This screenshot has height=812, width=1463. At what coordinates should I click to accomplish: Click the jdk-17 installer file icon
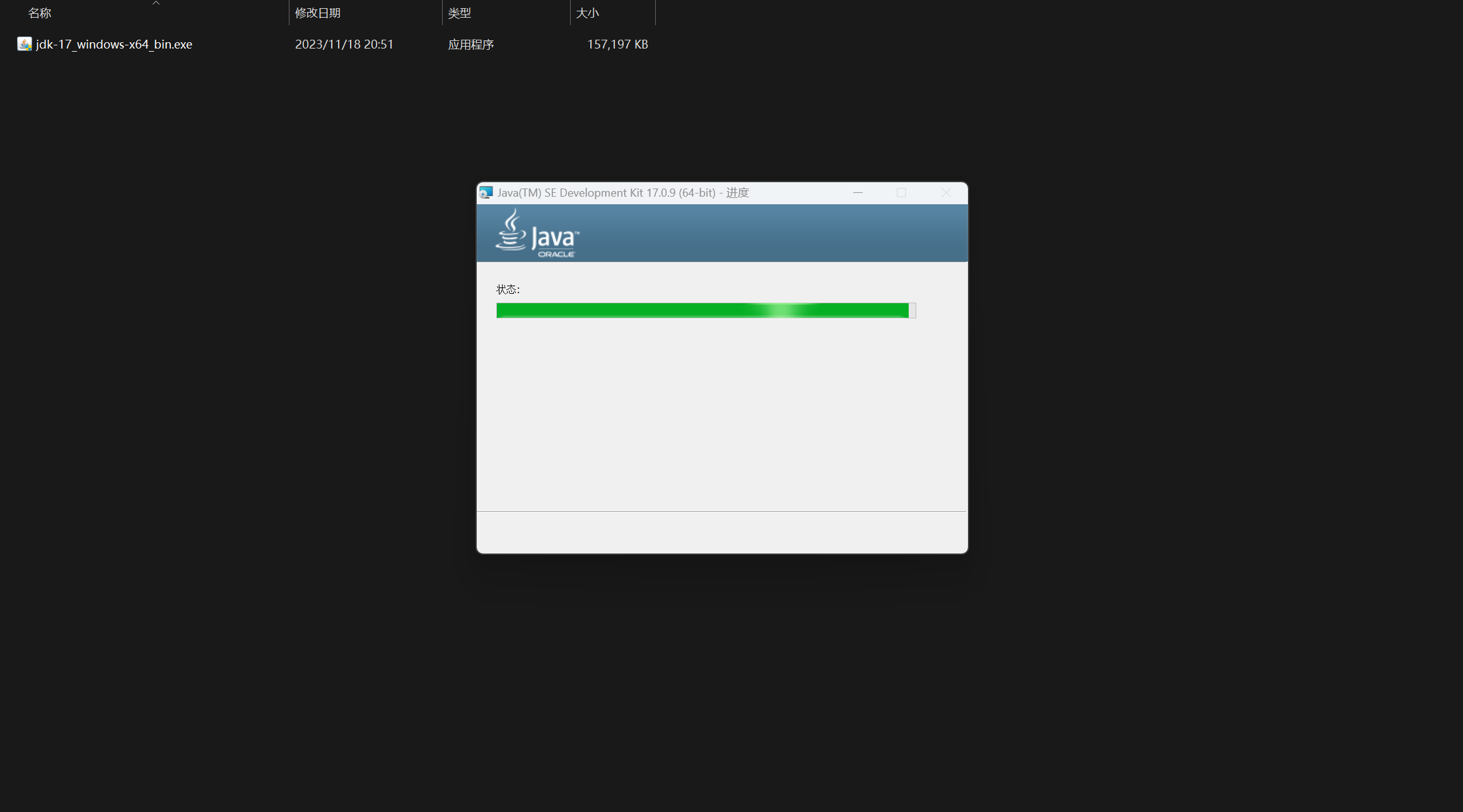(24, 44)
